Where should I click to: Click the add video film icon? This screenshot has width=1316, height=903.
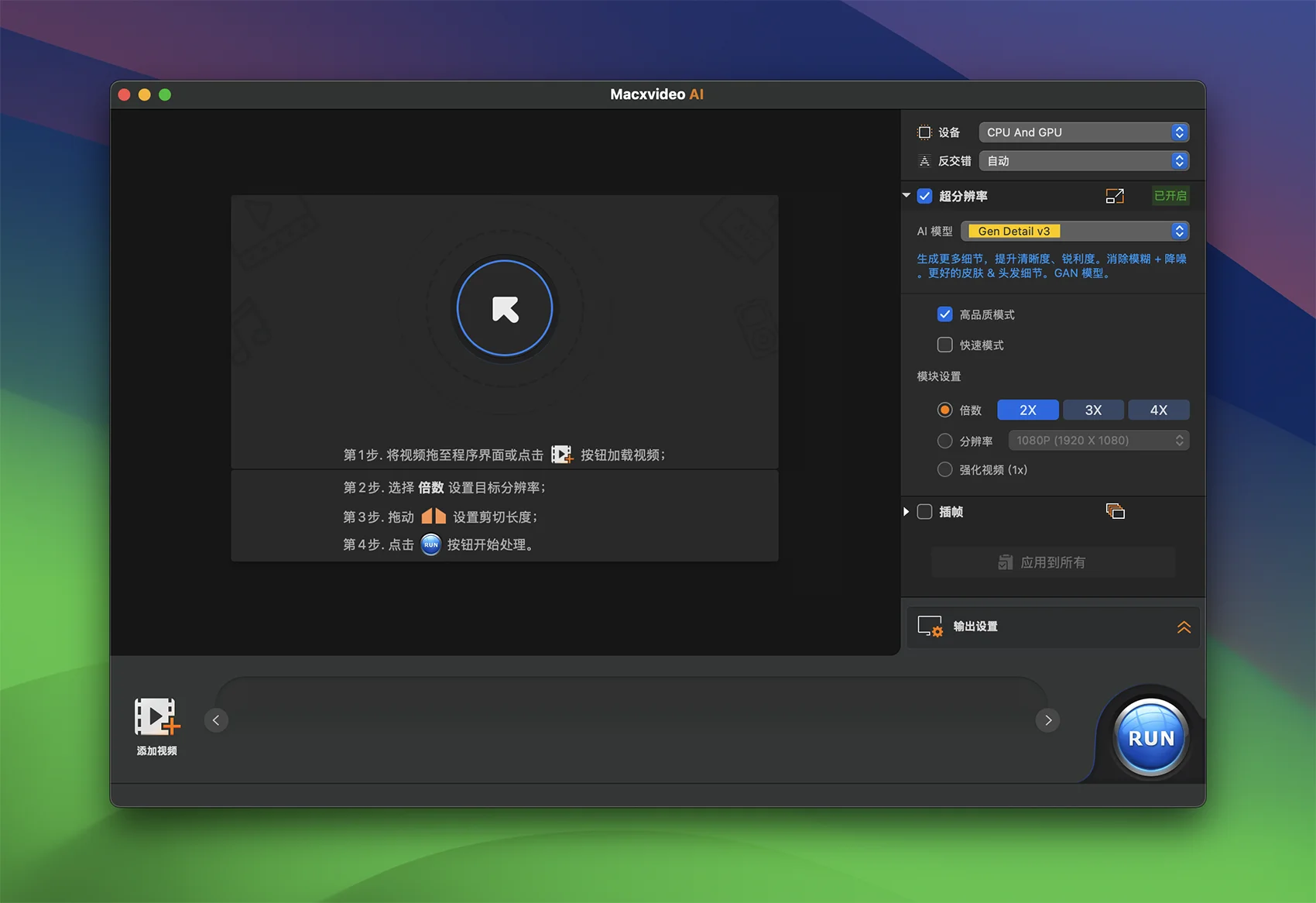click(x=157, y=716)
